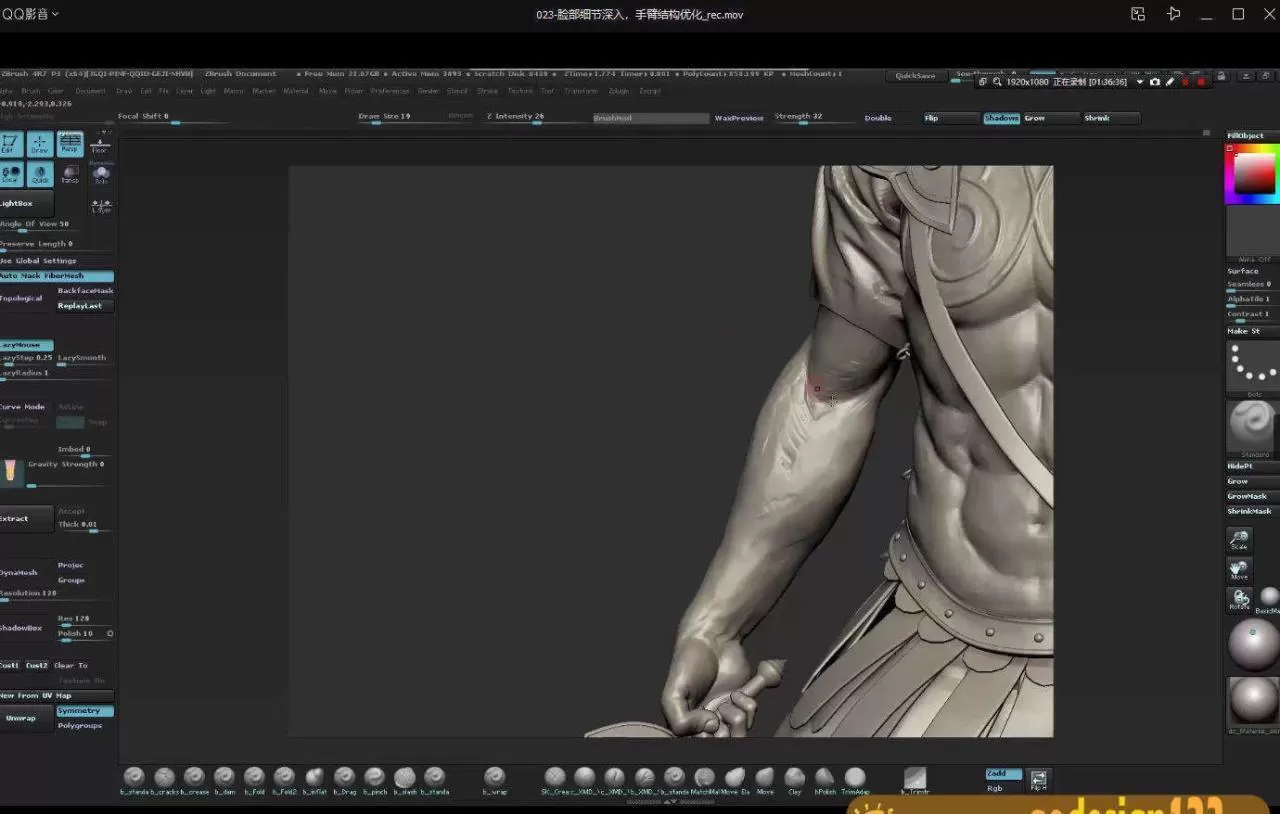
Task: Open the Preferences menu
Action: tap(390, 91)
